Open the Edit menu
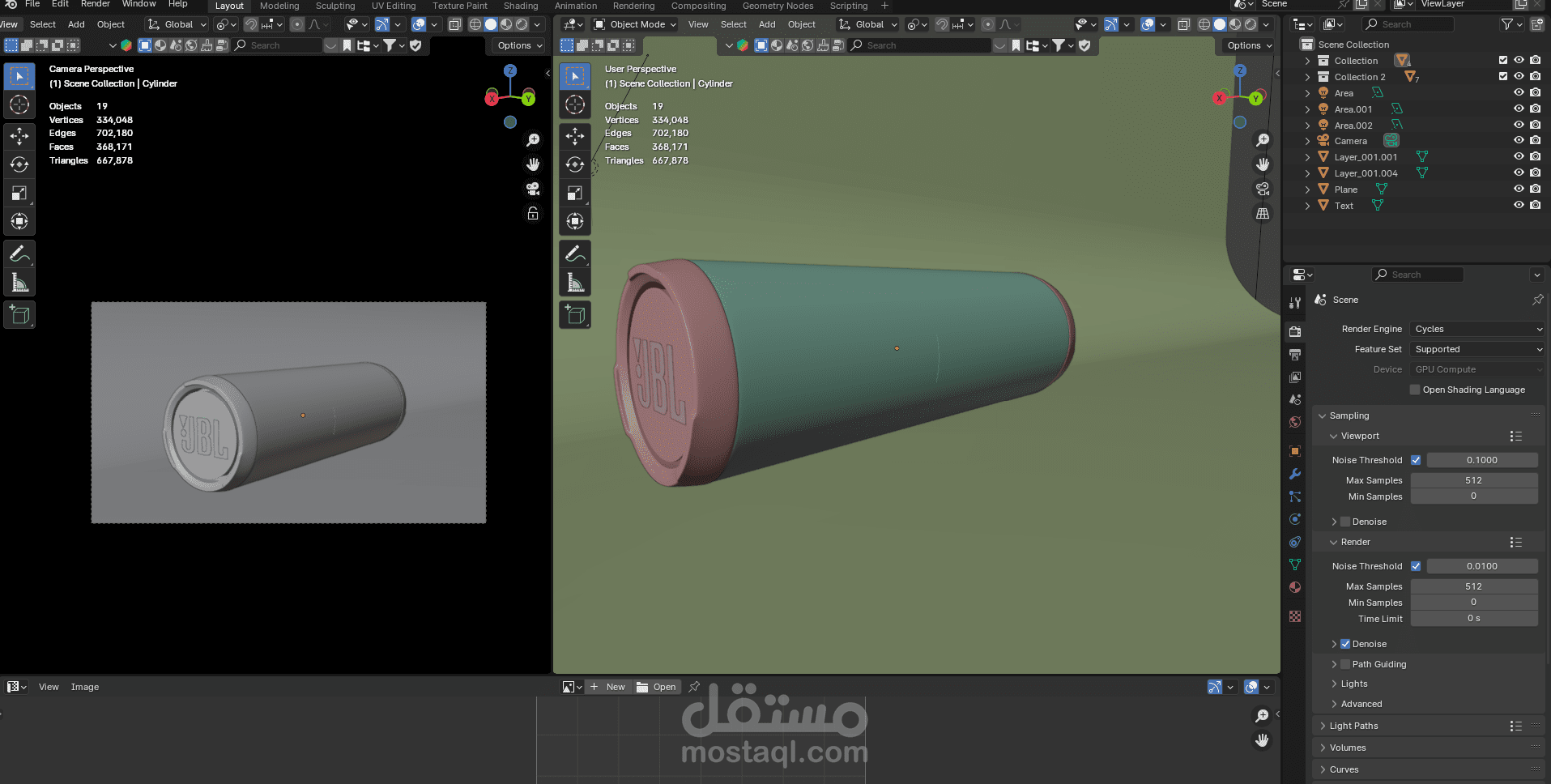The image size is (1551, 784). pos(60,4)
